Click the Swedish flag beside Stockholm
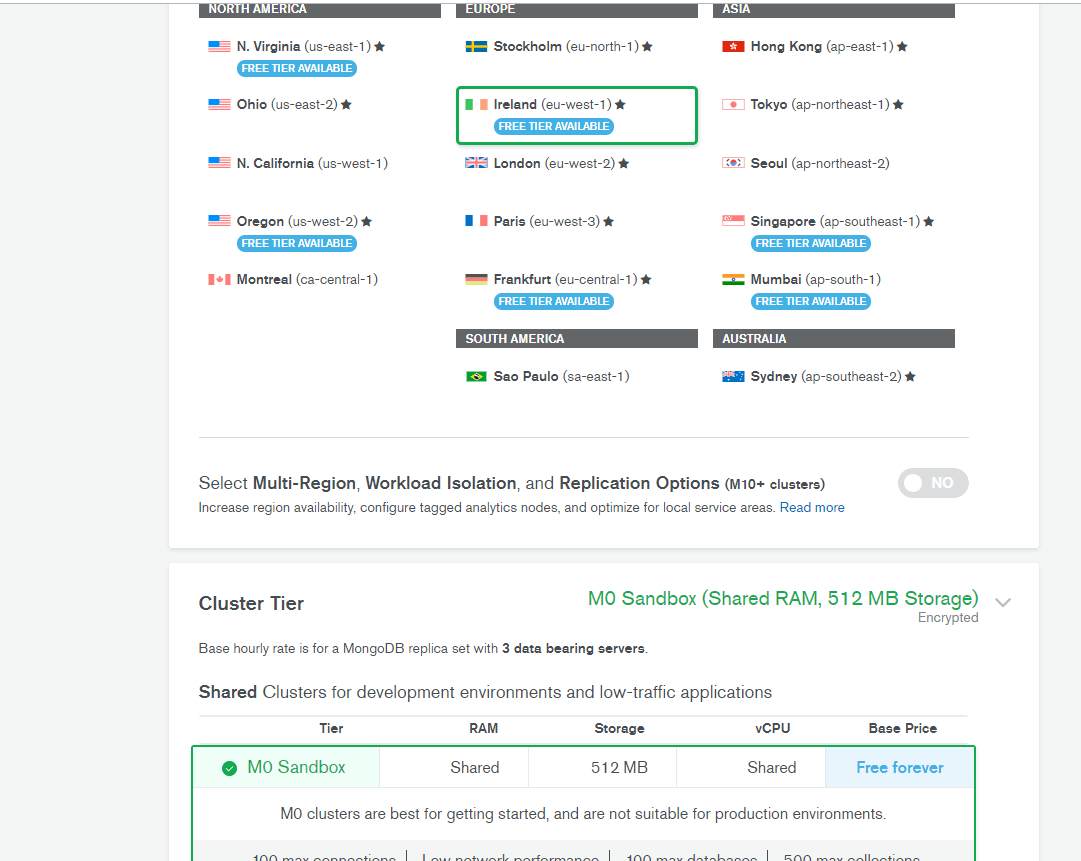1081x861 pixels. [476, 47]
